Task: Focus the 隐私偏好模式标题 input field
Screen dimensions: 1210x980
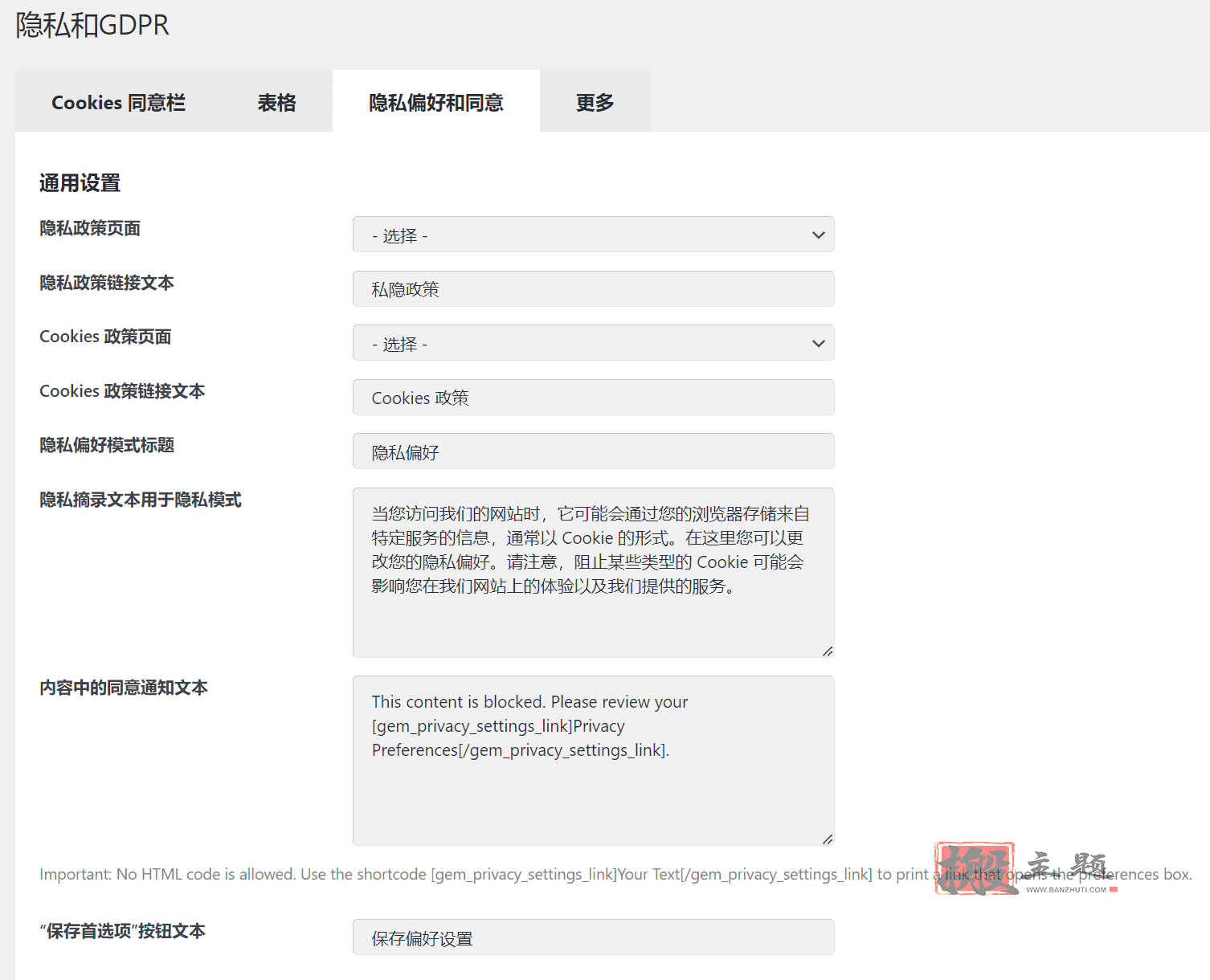Action: (x=594, y=451)
